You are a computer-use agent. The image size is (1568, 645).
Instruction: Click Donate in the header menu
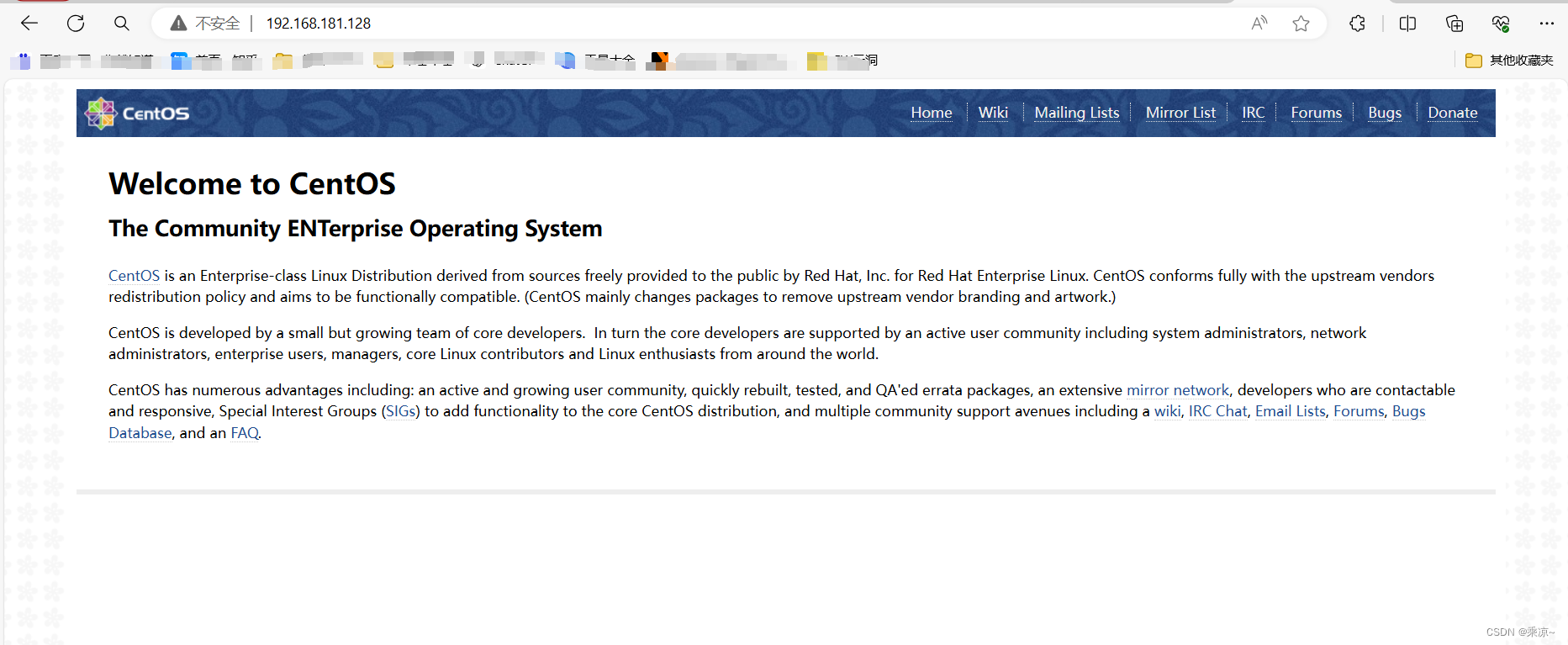pyautogui.click(x=1453, y=113)
